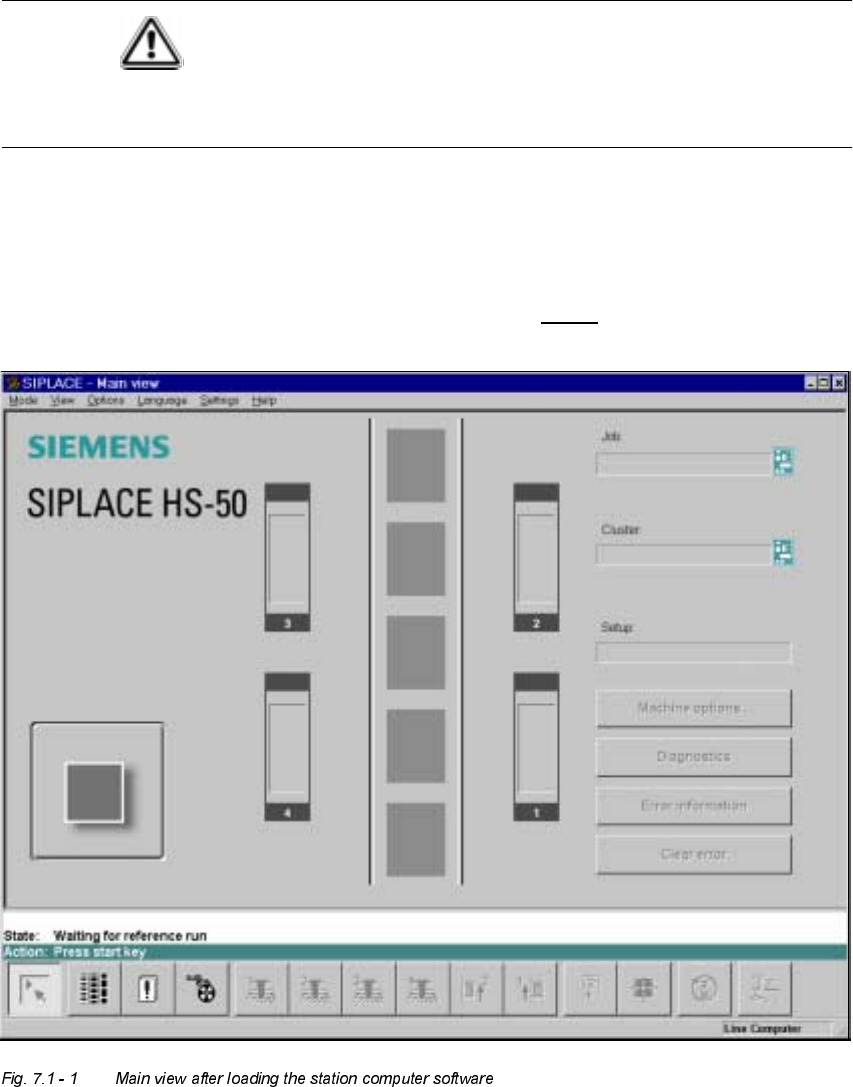Image resolution: width=853 pixels, height=1087 pixels.
Task: Select gantry location 2
Action: click(x=536, y=557)
